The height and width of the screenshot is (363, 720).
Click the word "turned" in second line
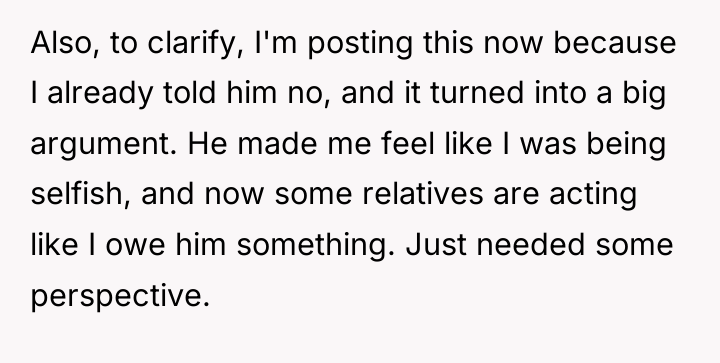[x=477, y=93]
